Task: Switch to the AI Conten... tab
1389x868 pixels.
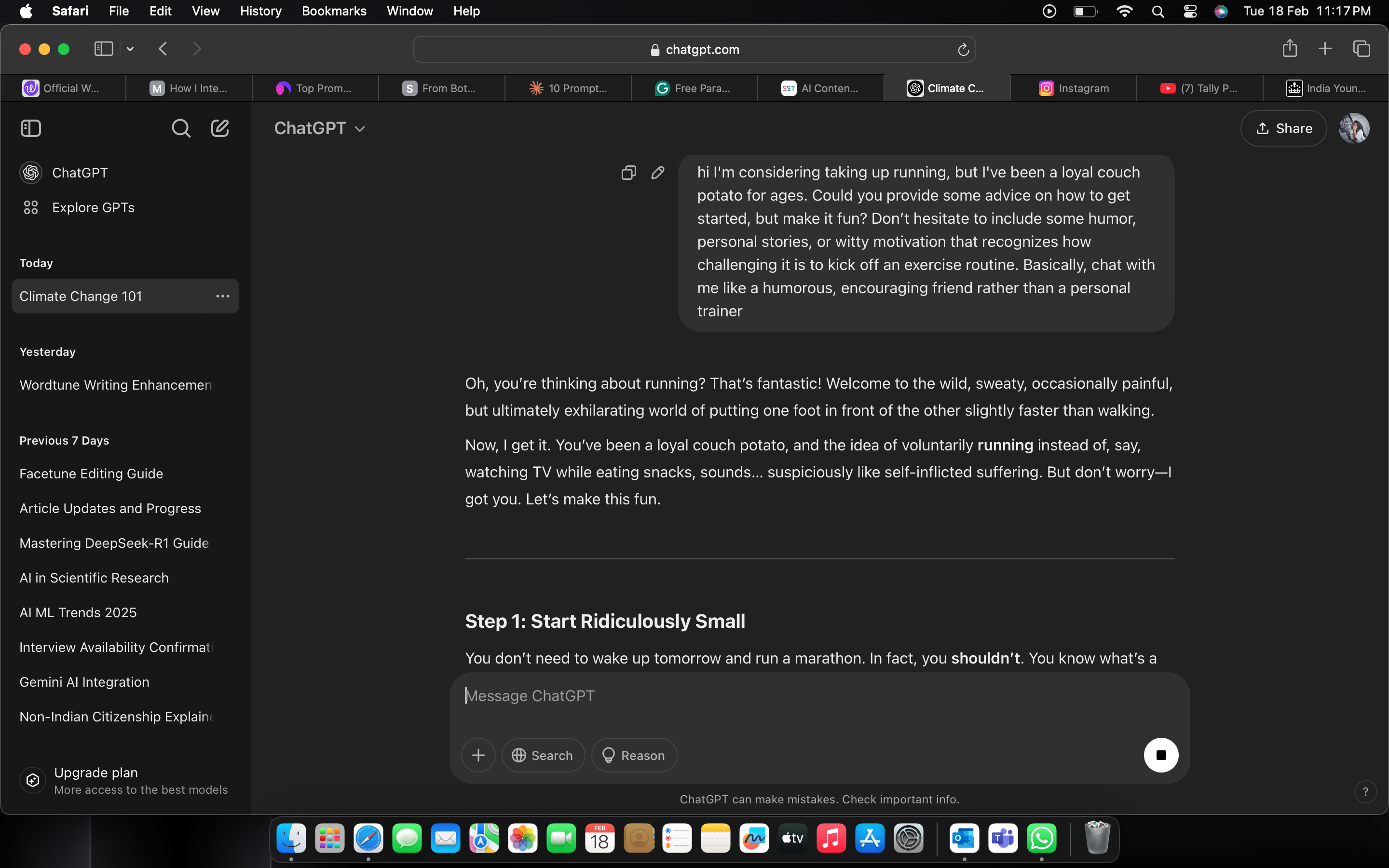Action: point(820,88)
